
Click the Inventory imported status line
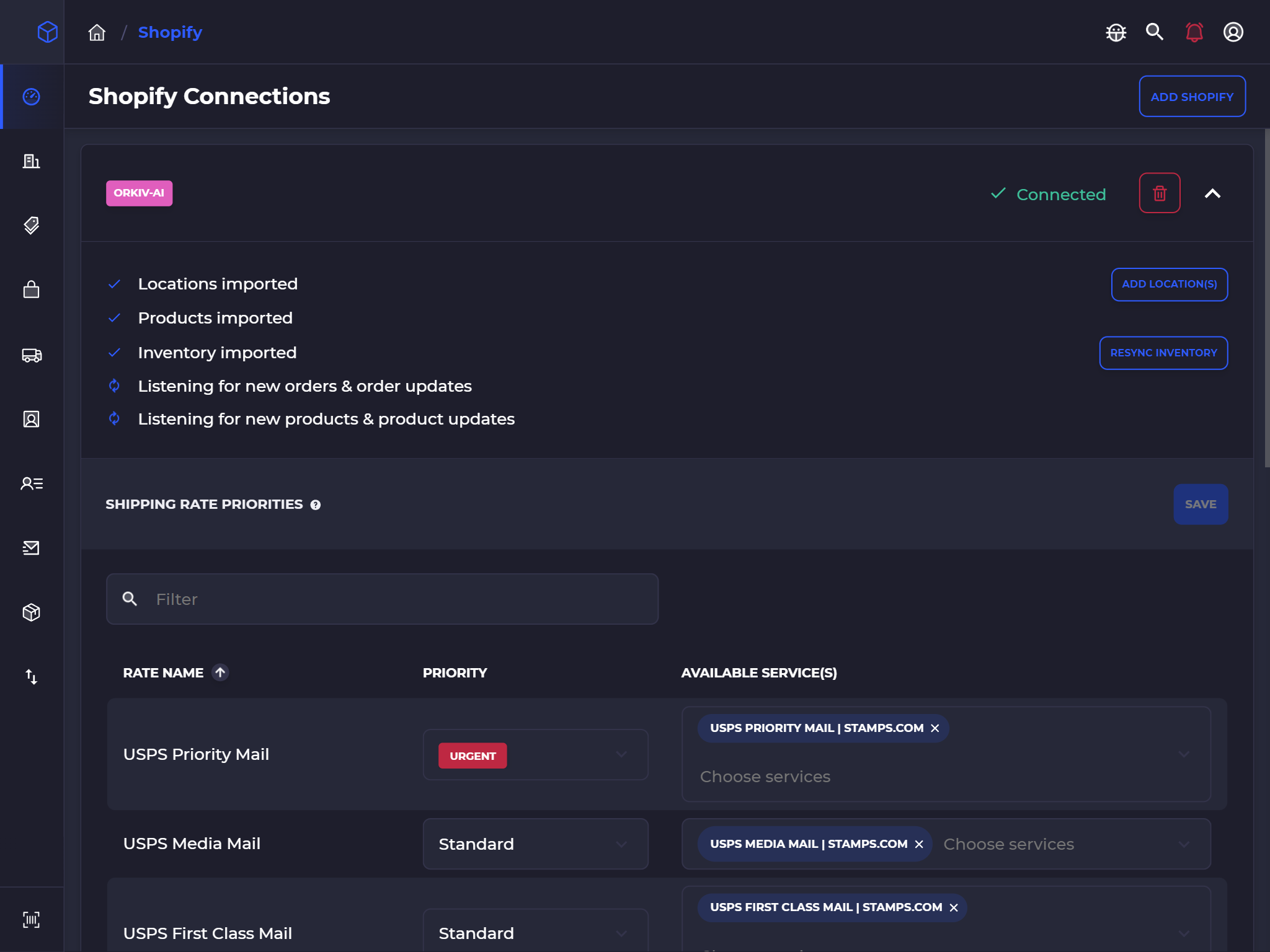(x=217, y=353)
